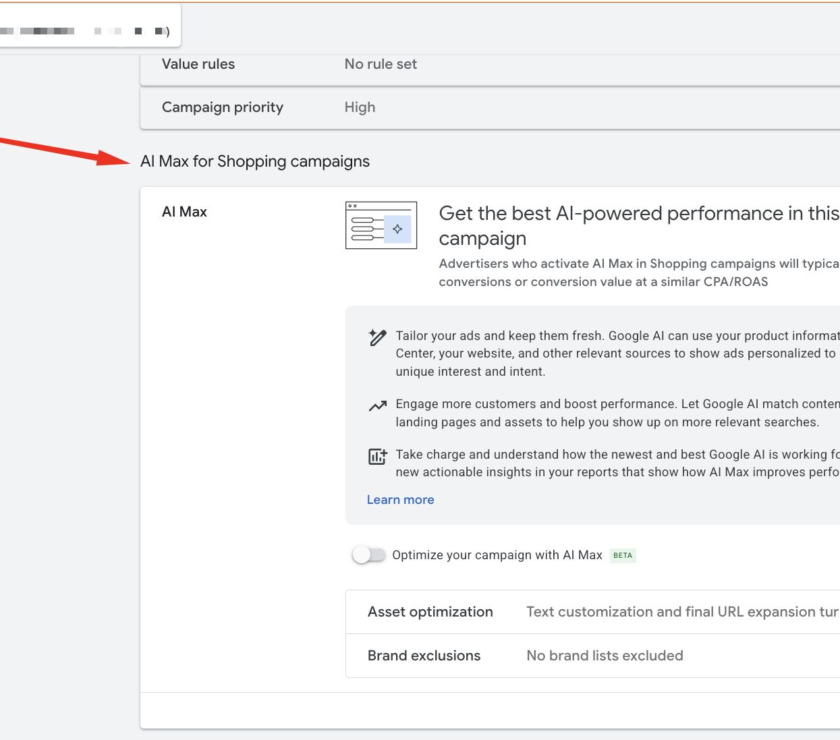Select the 'High' campaign priority value
The image size is (840, 740).
[x=359, y=108]
